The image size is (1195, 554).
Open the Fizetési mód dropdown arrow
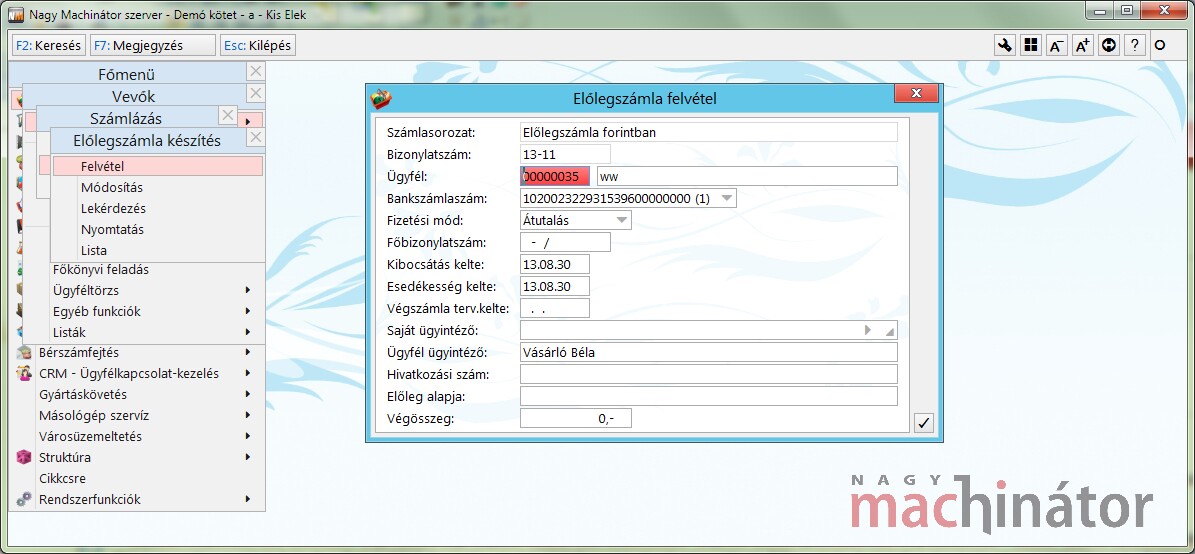[622, 220]
